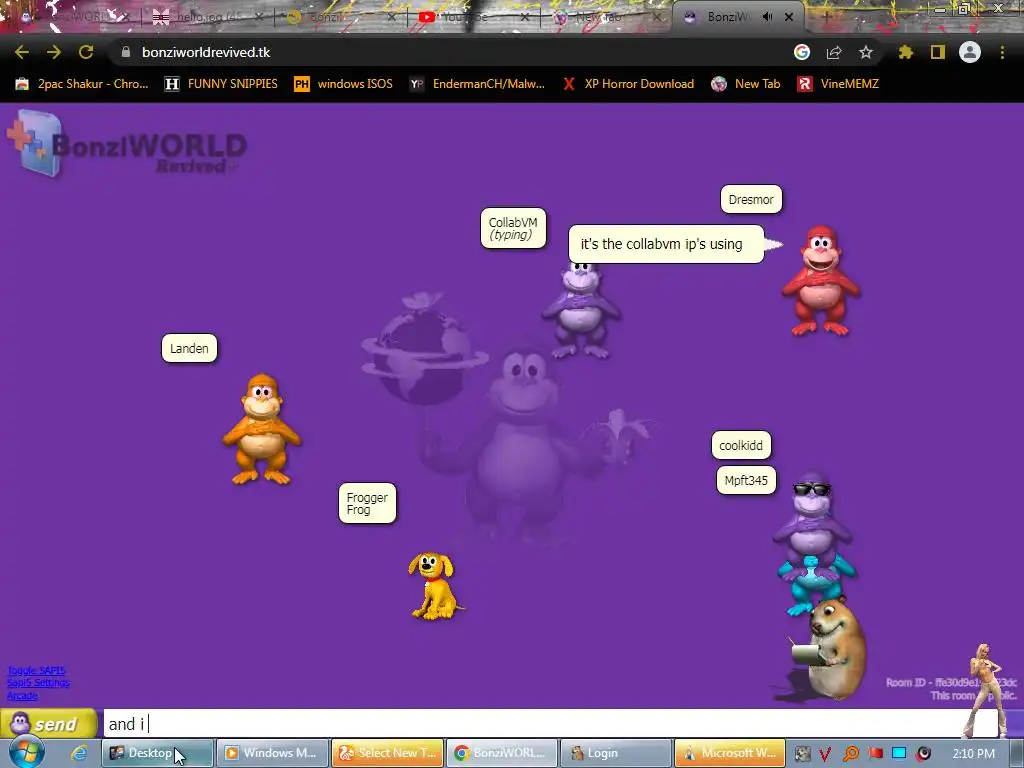Screen dimensions: 1024x768
Task: Toggle SAPI5 voice link
Action: (x=36, y=671)
